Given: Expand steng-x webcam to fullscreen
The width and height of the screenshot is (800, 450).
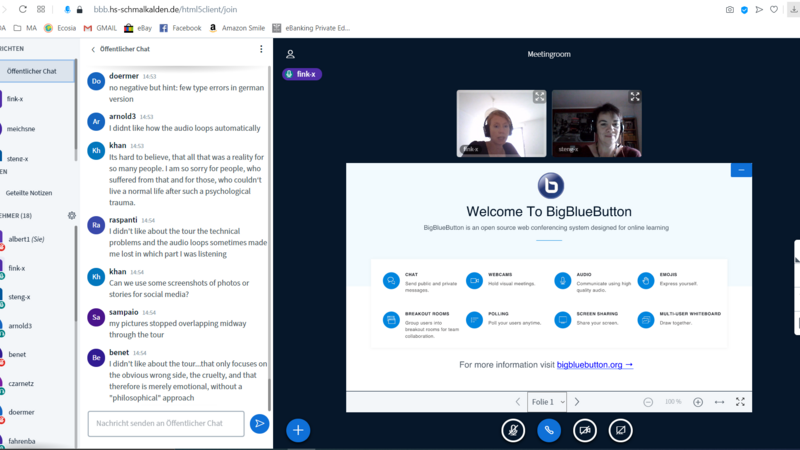Looking at the screenshot, I should point(635,97).
